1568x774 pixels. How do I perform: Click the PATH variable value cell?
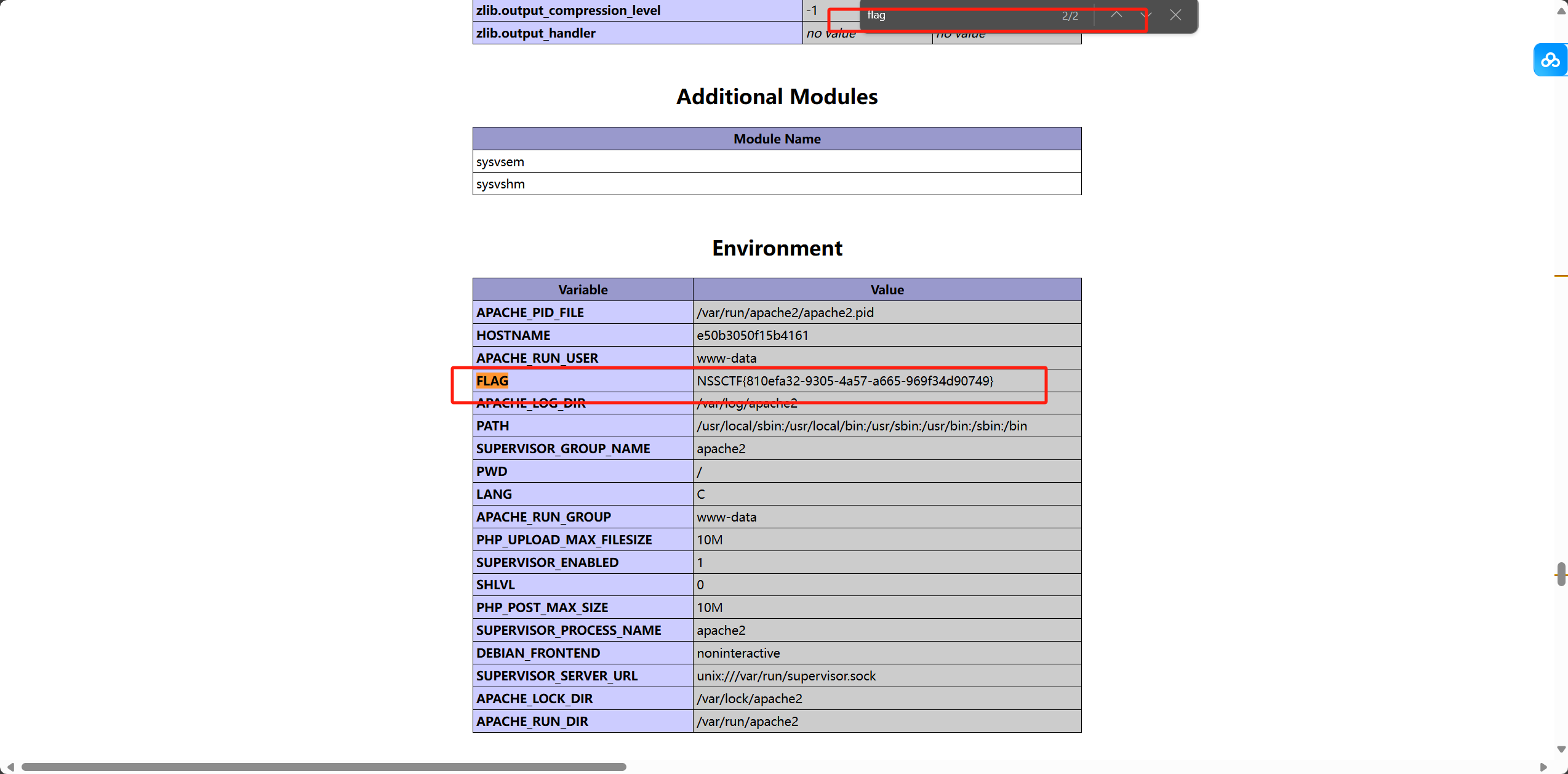[x=862, y=426]
